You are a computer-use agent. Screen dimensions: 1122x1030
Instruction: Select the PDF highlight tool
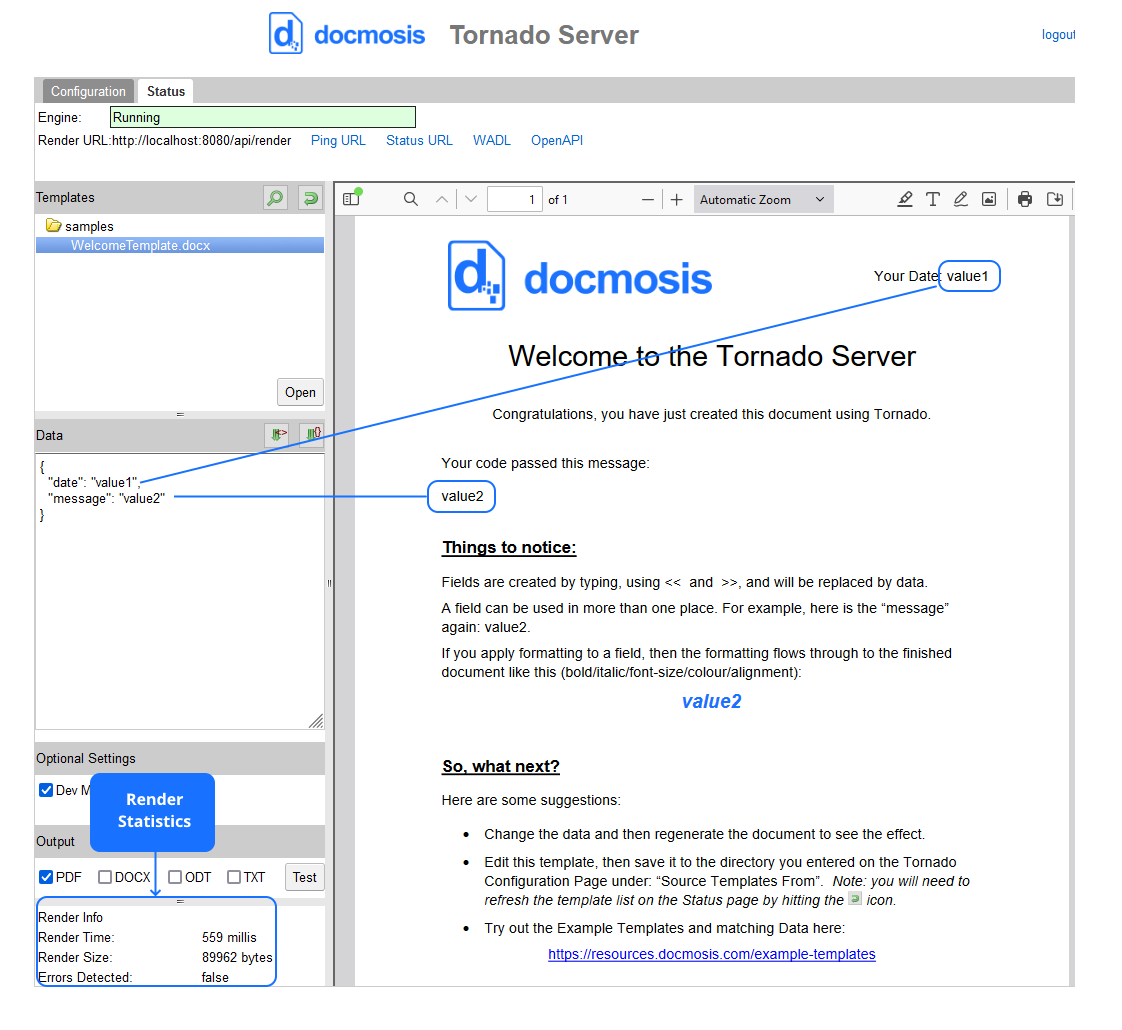[904, 199]
